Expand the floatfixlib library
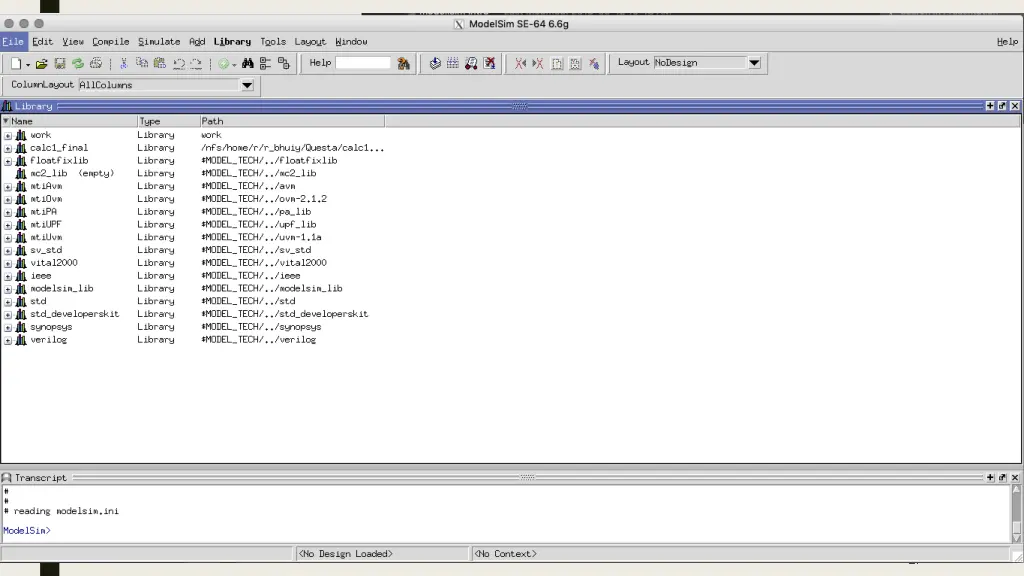Screen dimensions: 1024x576 [x=8, y=161]
